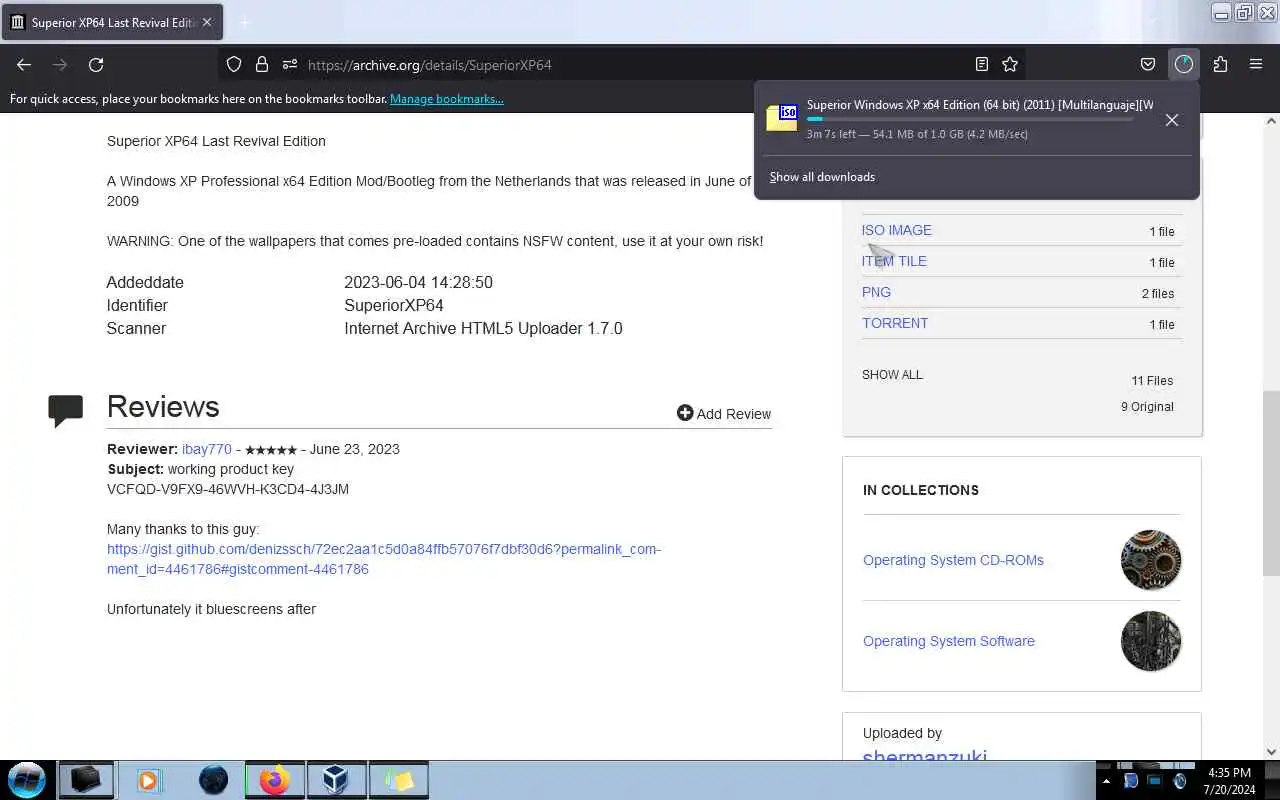Open the Action Center flag tray icon
1280x800 pixels.
pyautogui.click(x=1131, y=781)
